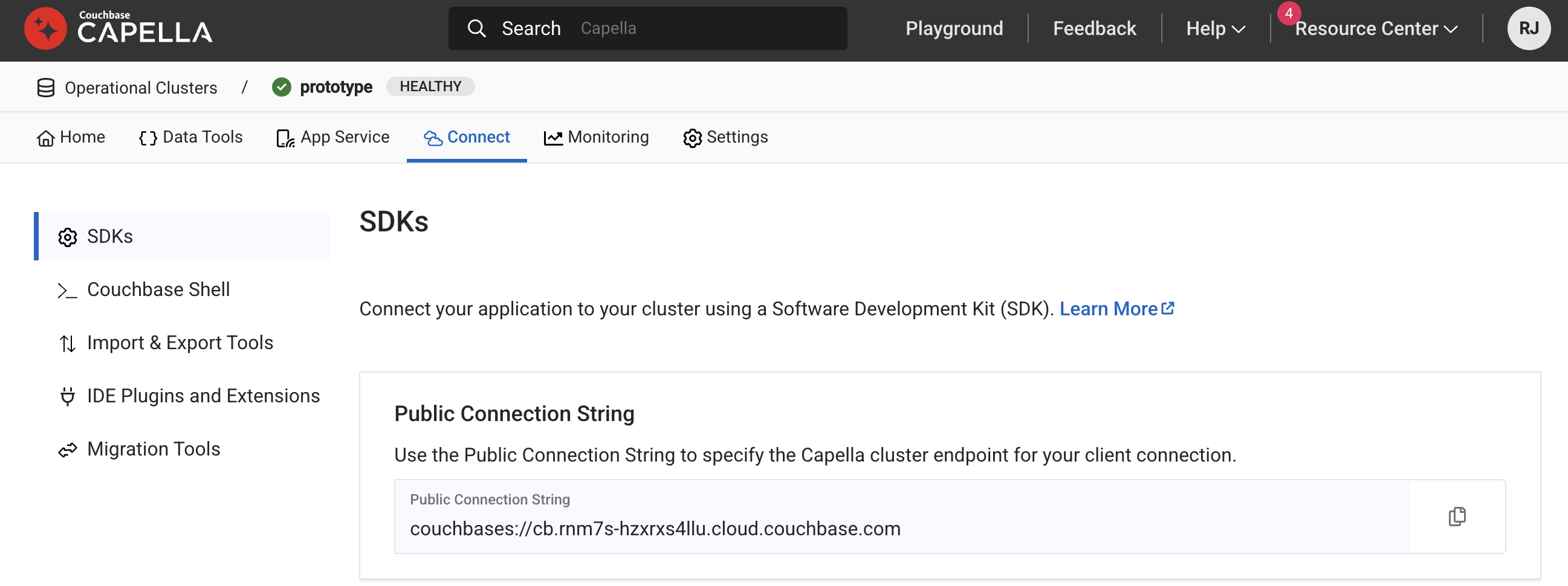Select Import & Export Tools
This screenshot has width=1568, height=586.
180,343
